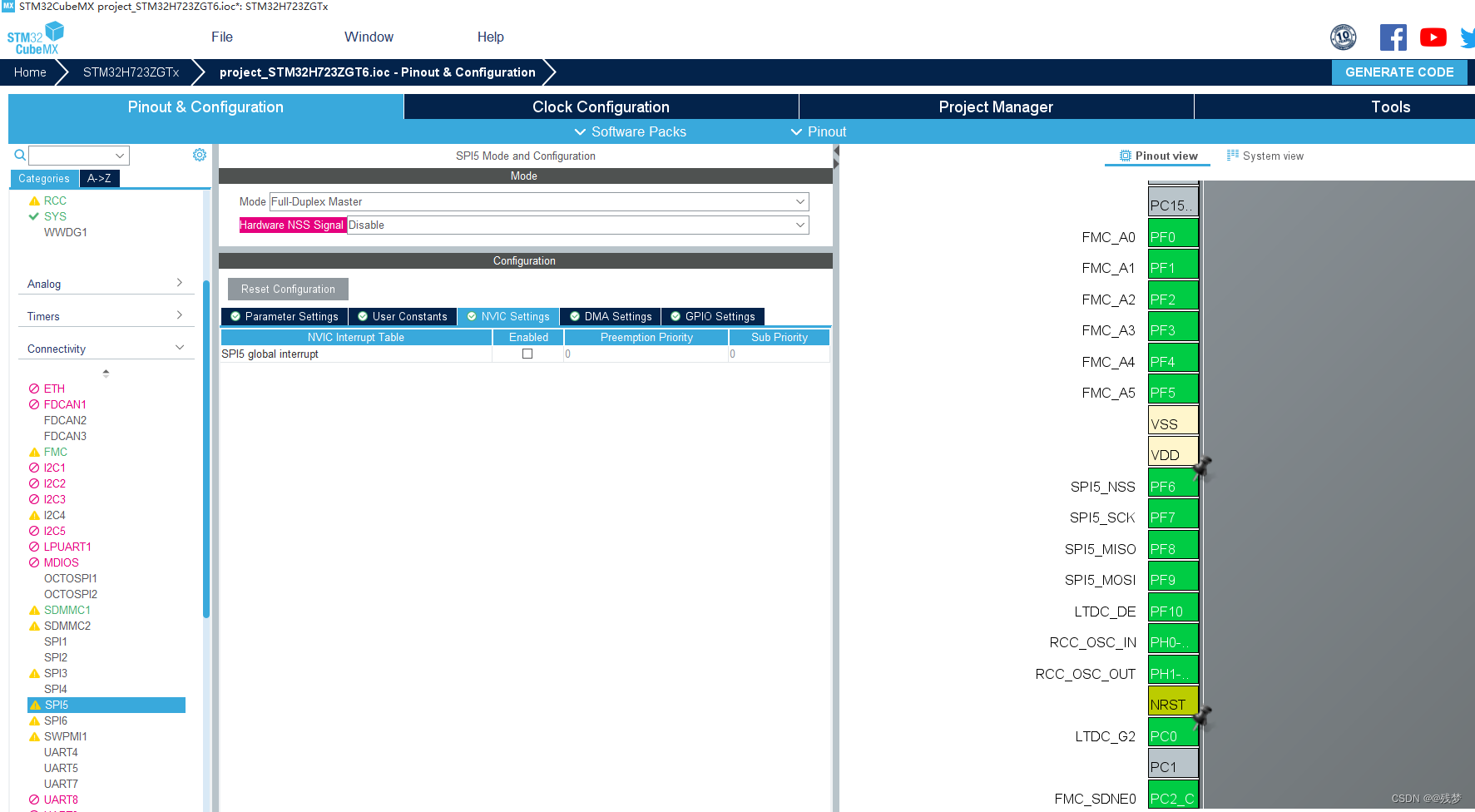Click the Preemption Priority cell for SPI5
The height and width of the screenshot is (812, 1475).
point(646,354)
